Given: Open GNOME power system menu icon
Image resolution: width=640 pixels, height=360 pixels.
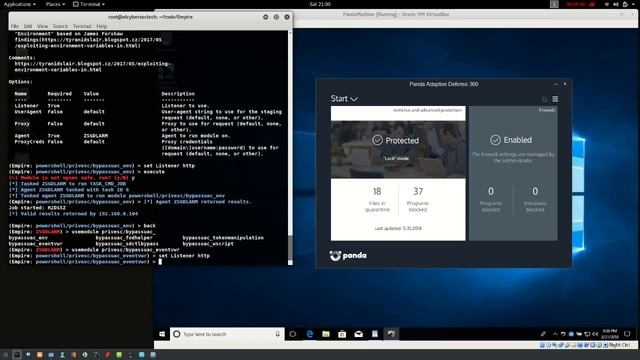Looking at the screenshot, I should tap(626, 4).
